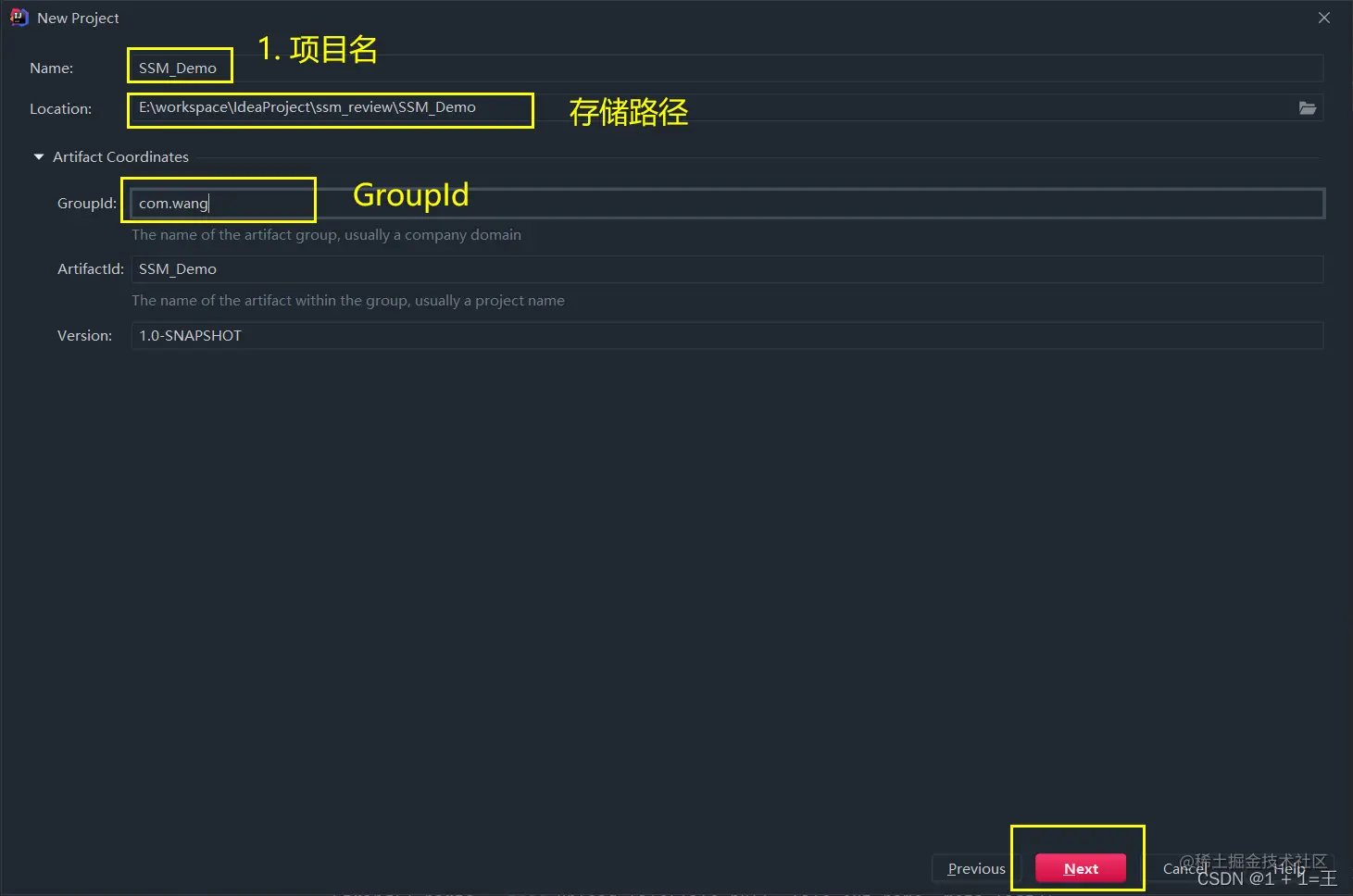The image size is (1353, 896).
Task: Go back with the Previous button
Action: (976, 868)
